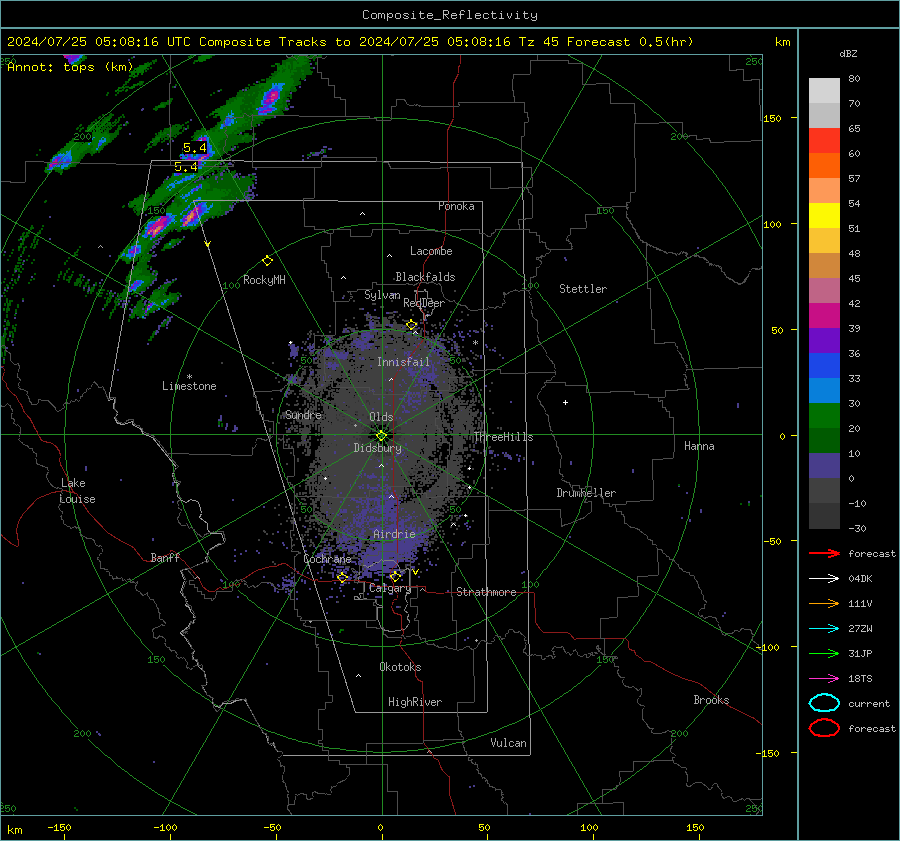Click the Sundre city label

click(x=303, y=414)
